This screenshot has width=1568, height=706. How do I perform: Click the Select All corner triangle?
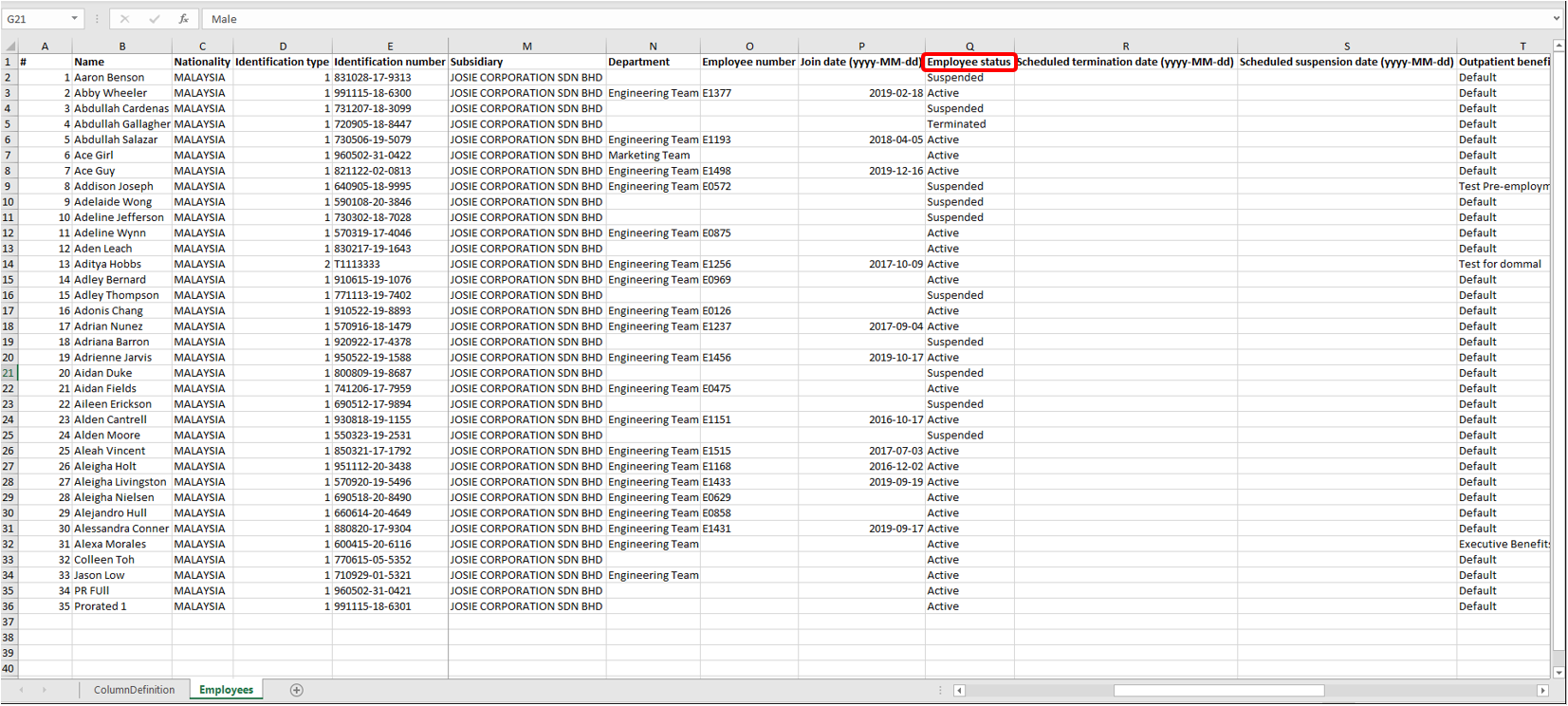pos(9,46)
